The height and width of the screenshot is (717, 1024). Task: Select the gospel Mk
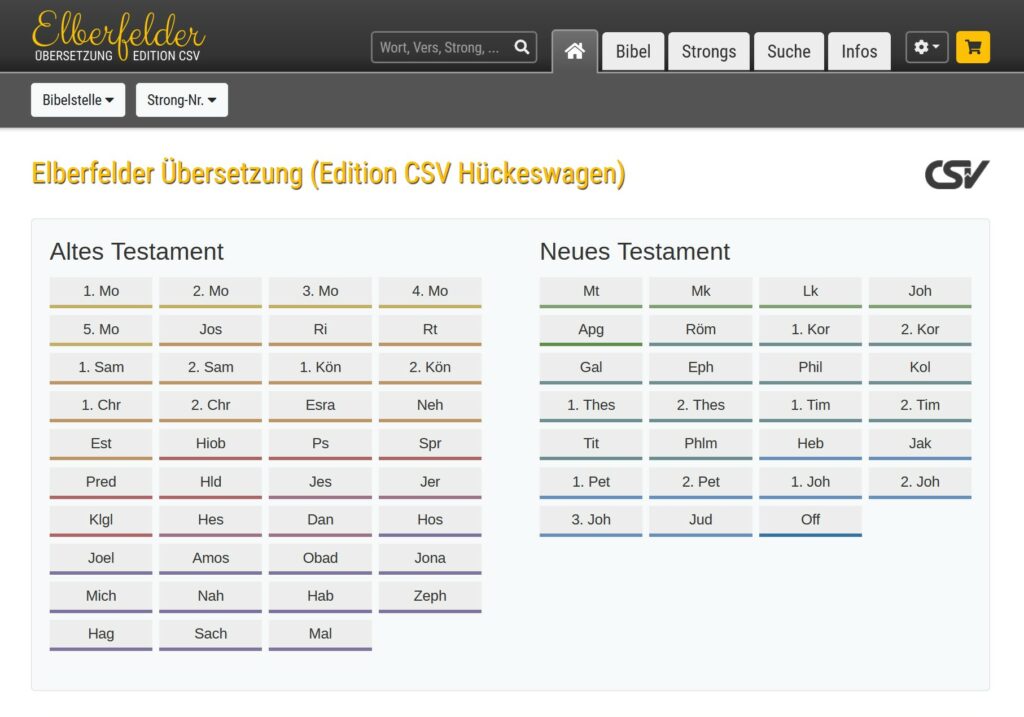pos(700,292)
